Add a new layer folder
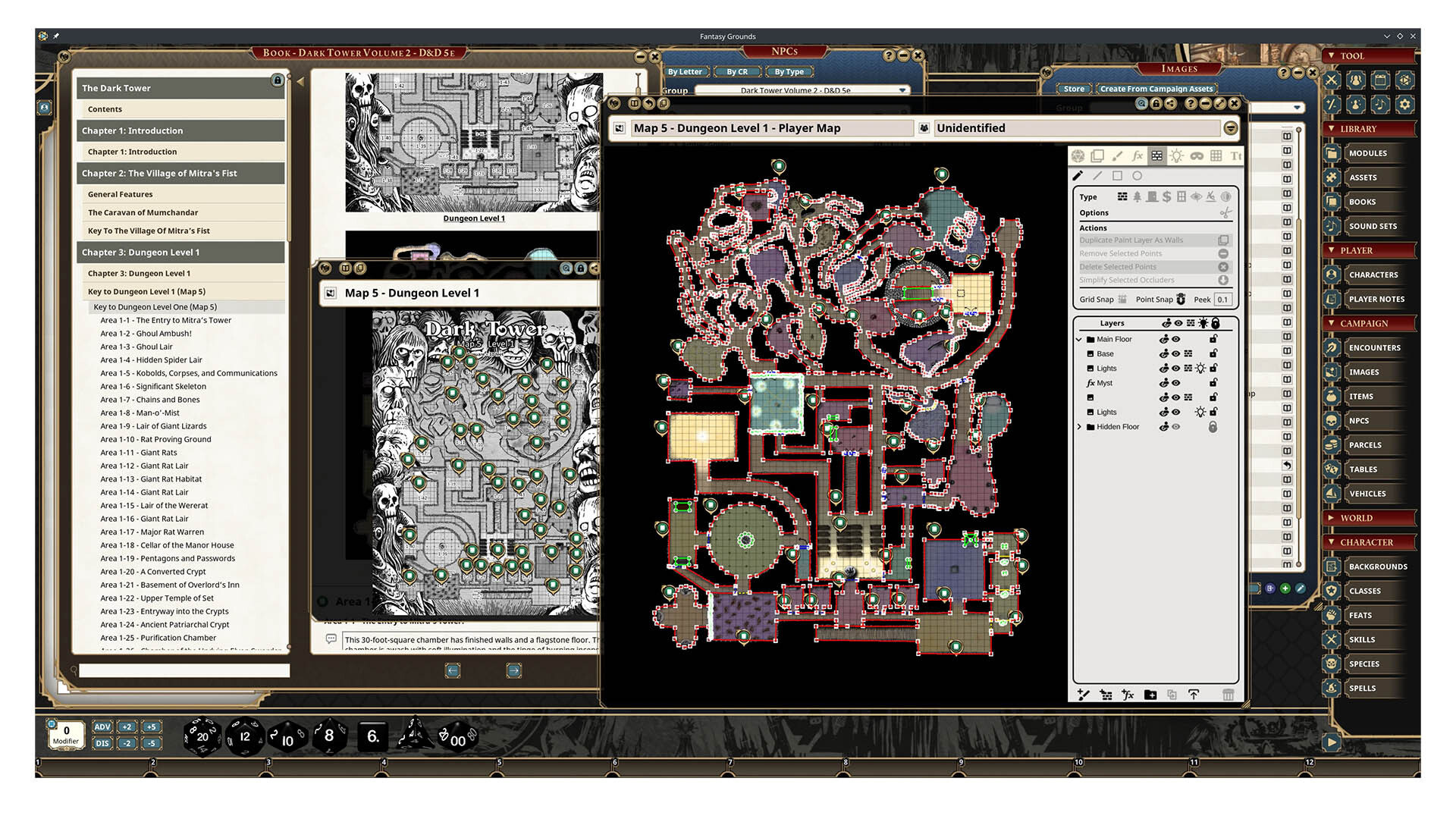 [1150, 695]
